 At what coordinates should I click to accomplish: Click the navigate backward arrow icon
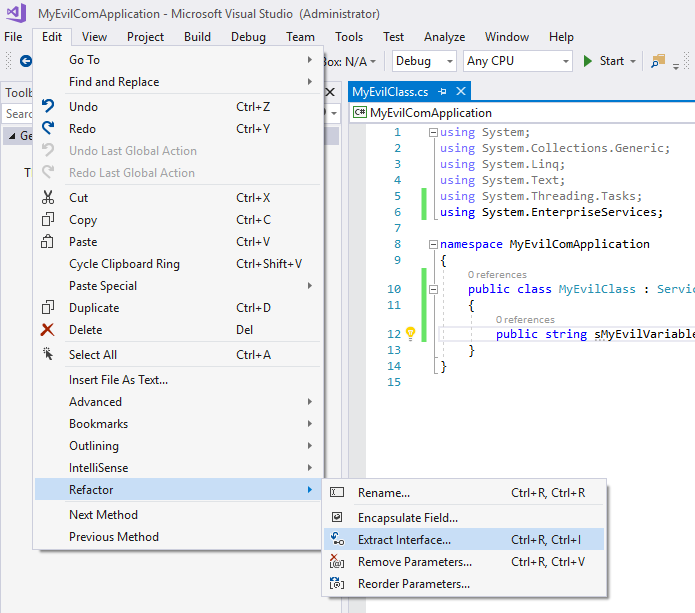click(26, 61)
